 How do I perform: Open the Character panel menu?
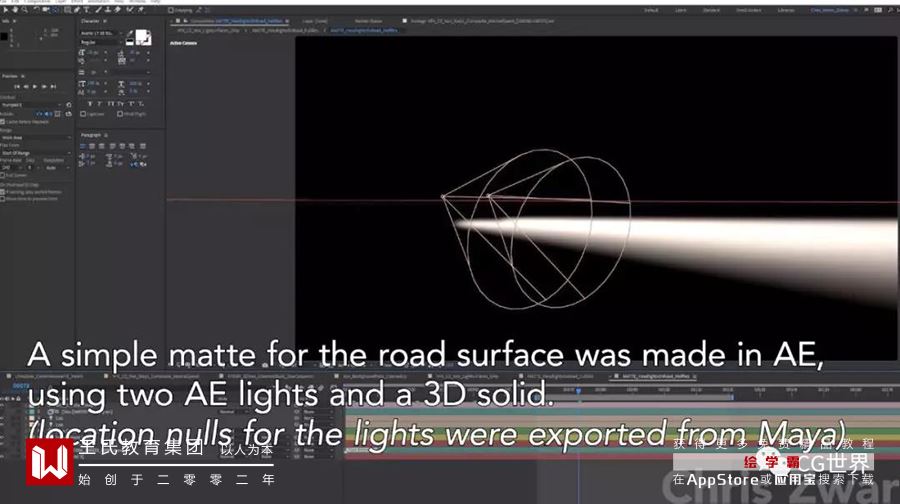(104, 21)
